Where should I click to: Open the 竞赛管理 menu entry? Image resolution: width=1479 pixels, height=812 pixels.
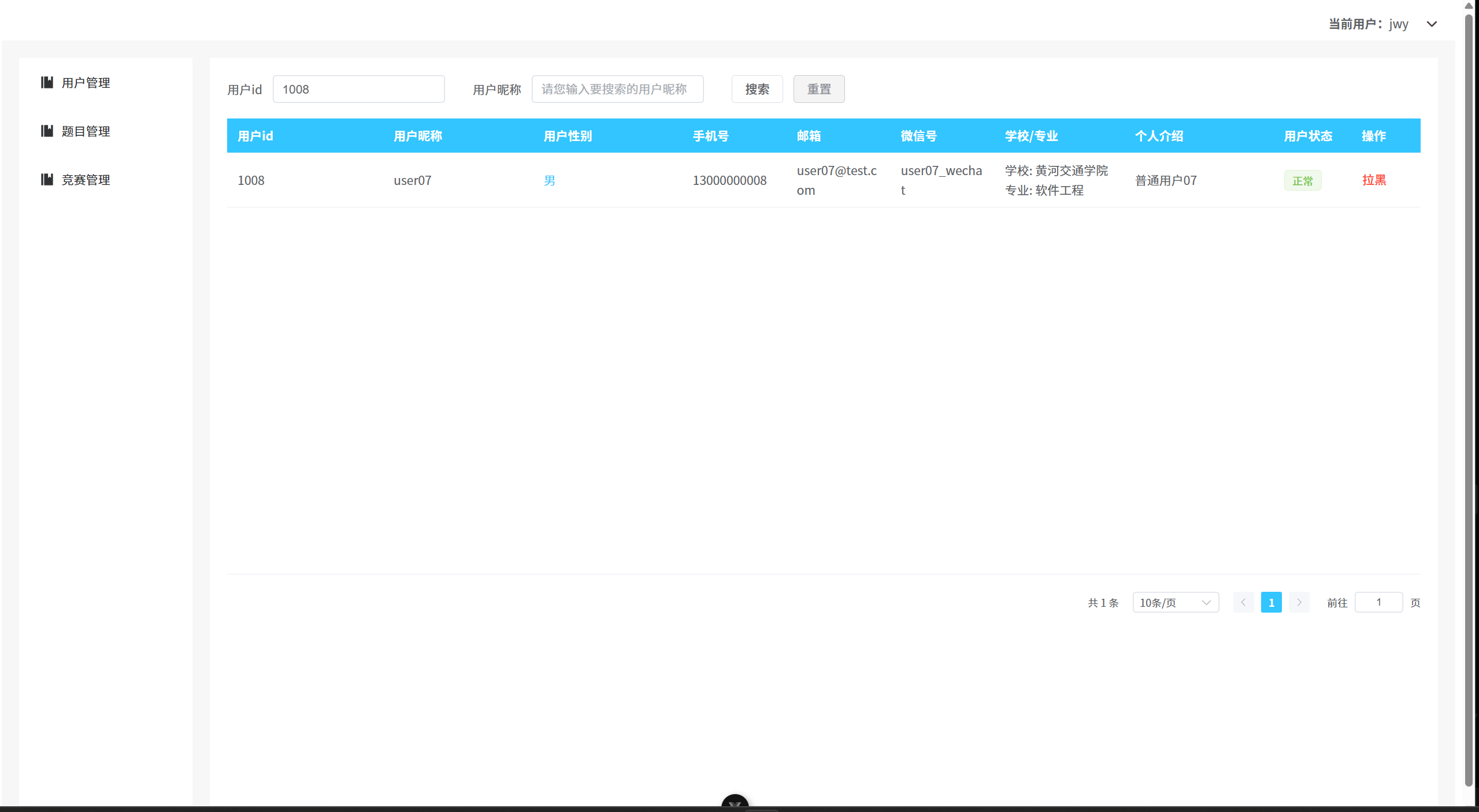pyautogui.click(x=86, y=179)
